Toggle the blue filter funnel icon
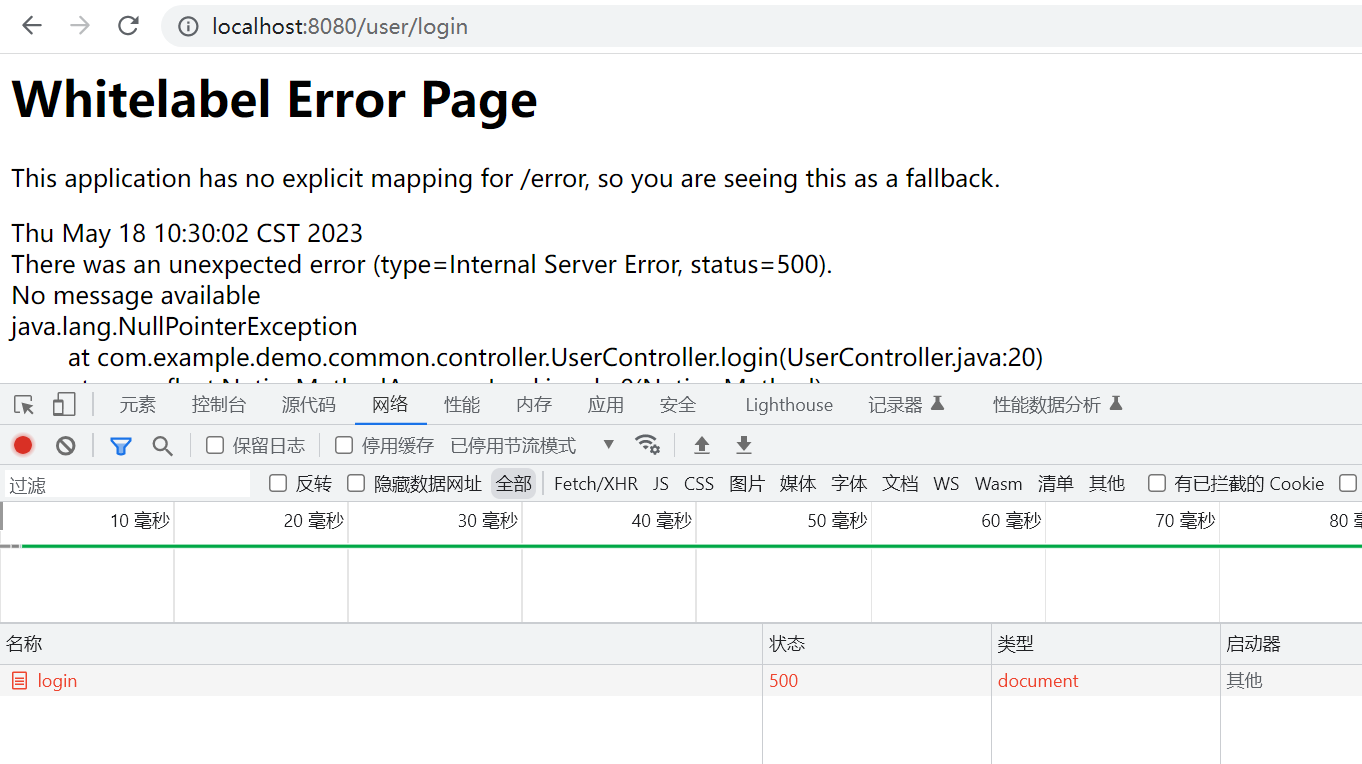Image resolution: width=1362 pixels, height=764 pixels. (121, 446)
